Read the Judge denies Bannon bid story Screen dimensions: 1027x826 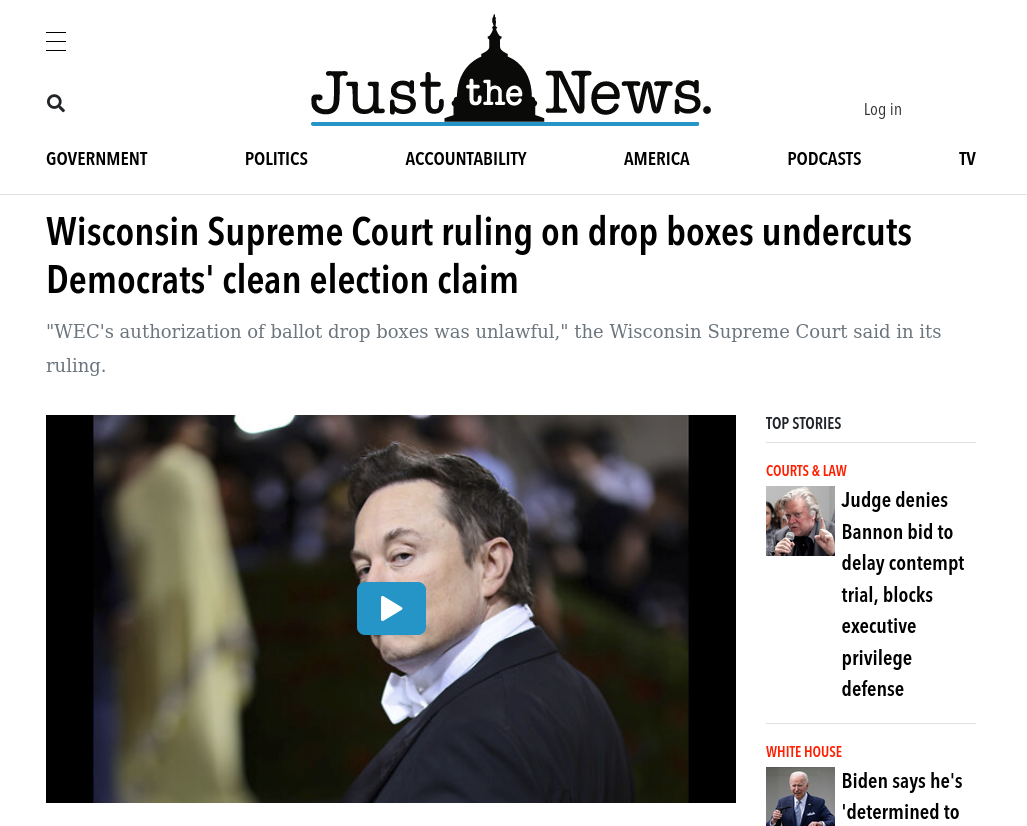[x=903, y=594]
